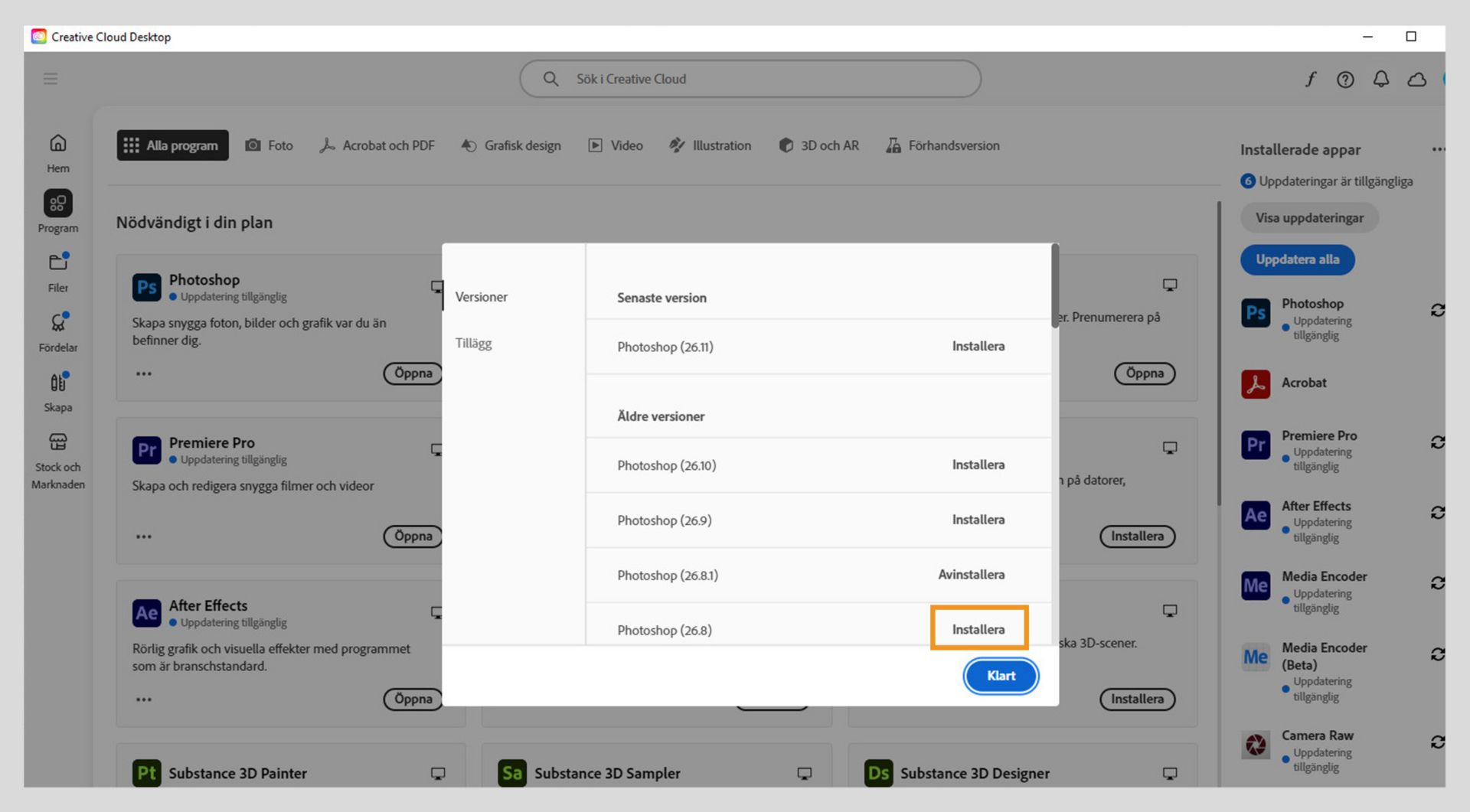The image size is (1470, 812).
Task: Click the Klart button
Action: 1001,676
